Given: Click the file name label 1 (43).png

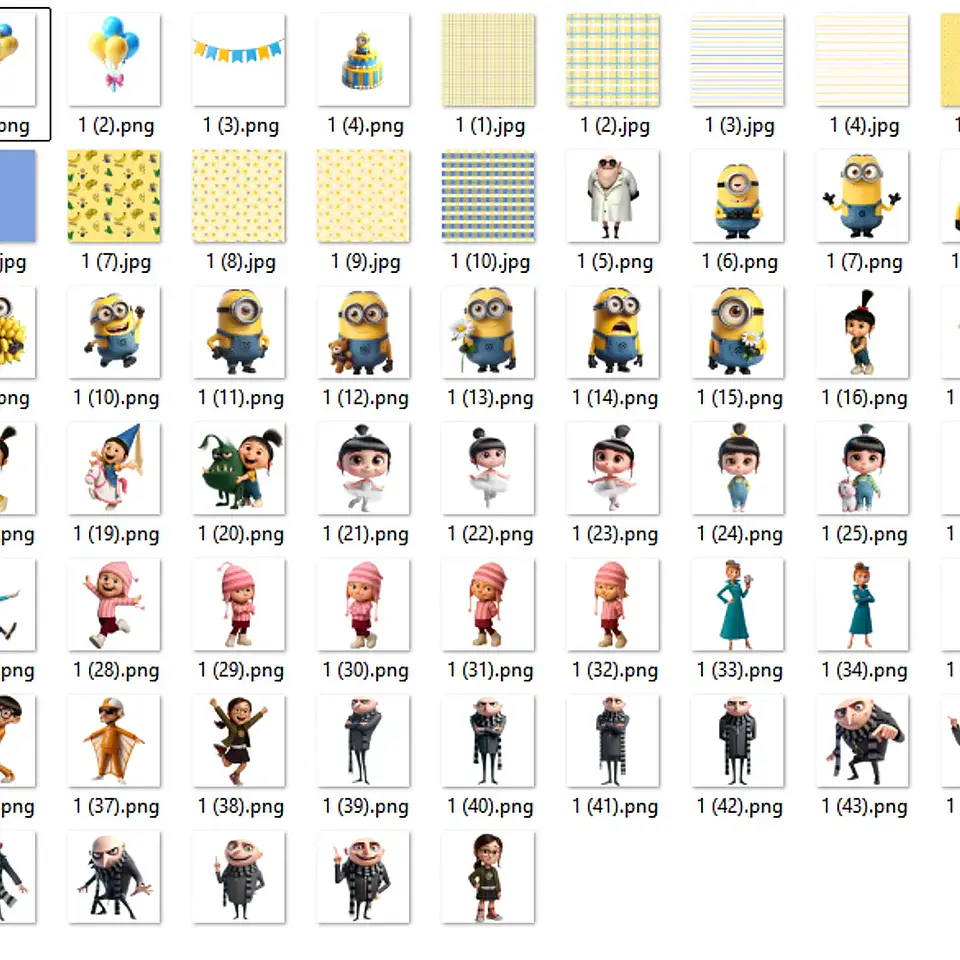Looking at the screenshot, I should pos(864,806).
